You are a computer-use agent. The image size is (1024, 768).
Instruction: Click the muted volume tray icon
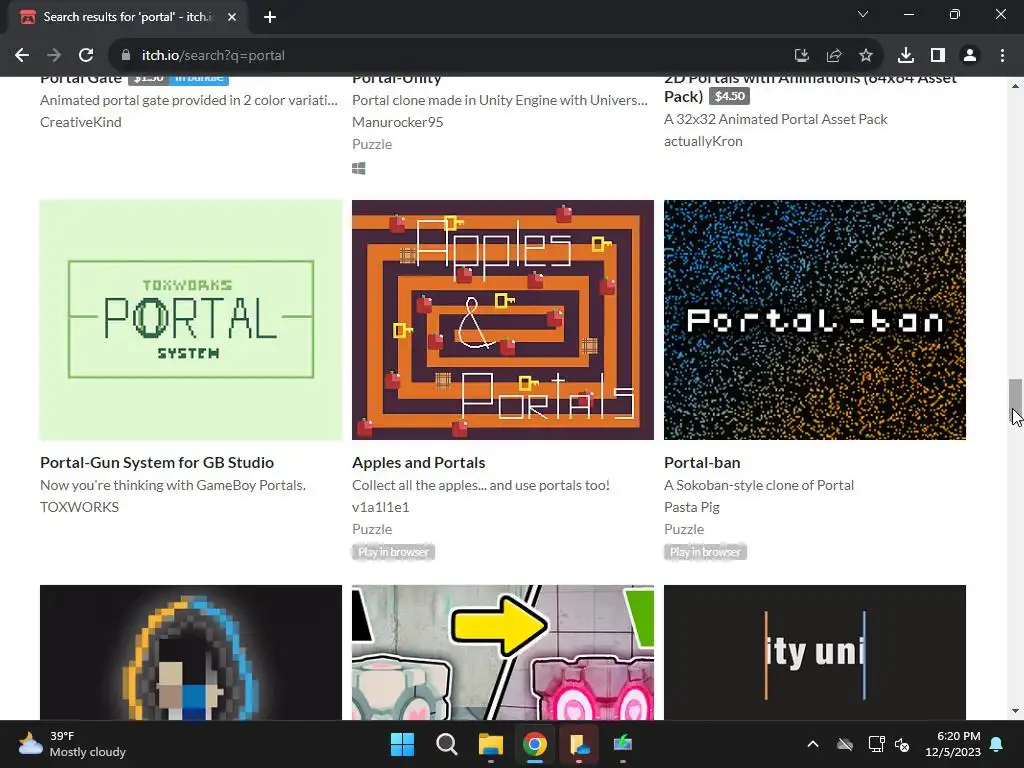click(x=903, y=744)
